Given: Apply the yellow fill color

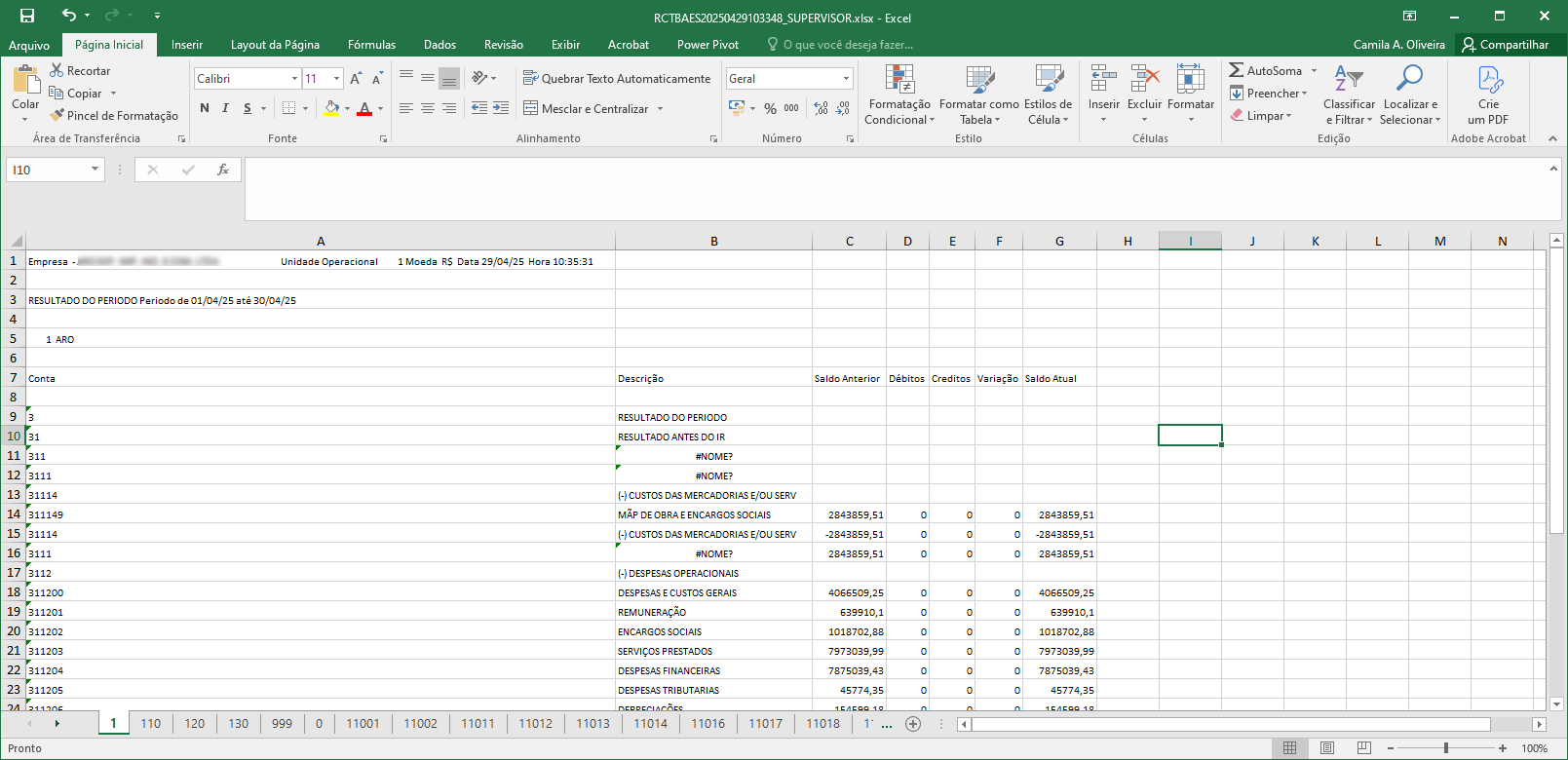Looking at the screenshot, I should point(331,108).
